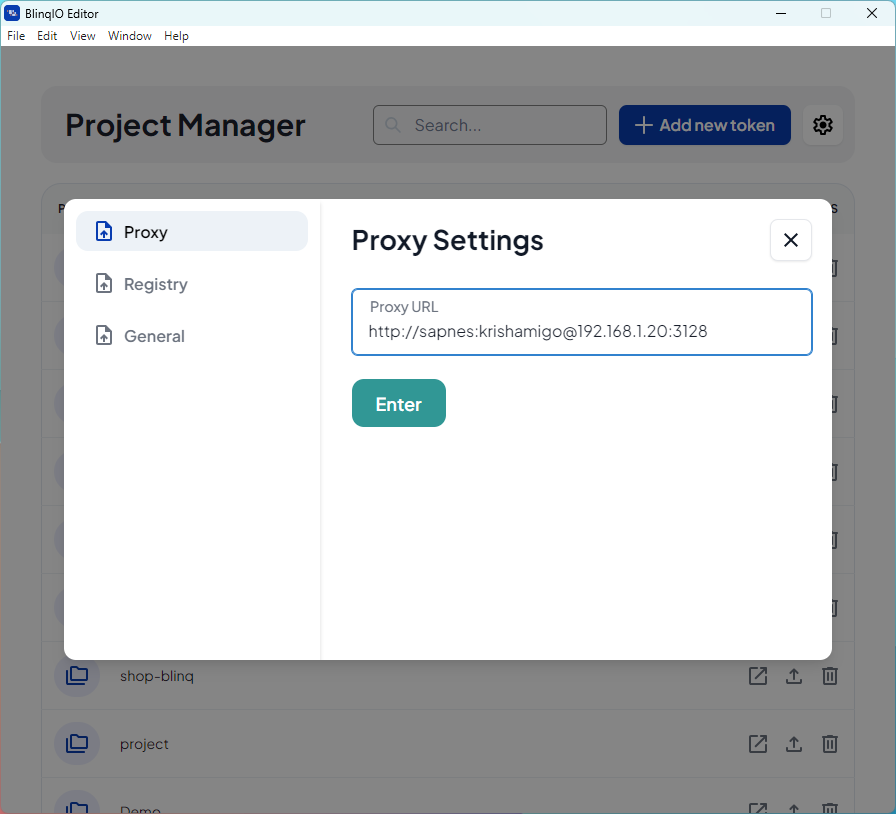896x814 pixels.
Task: Open the Help menu
Action: tap(176, 35)
